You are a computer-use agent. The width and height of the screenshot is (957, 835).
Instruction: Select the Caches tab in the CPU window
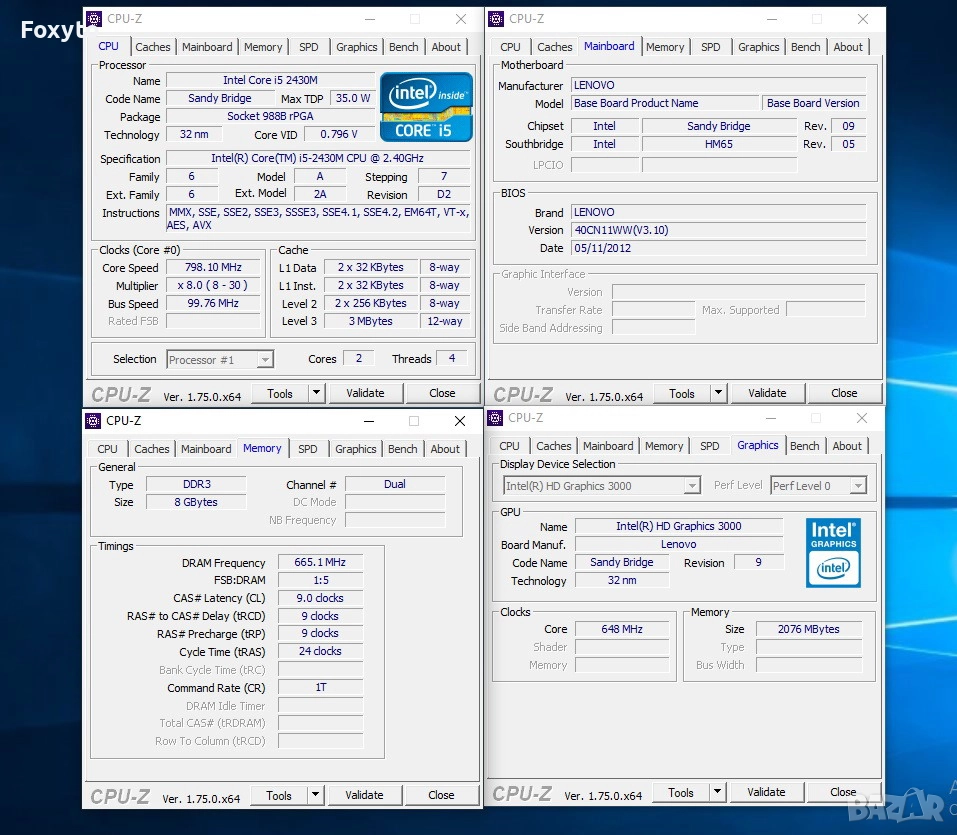tap(153, 47)
